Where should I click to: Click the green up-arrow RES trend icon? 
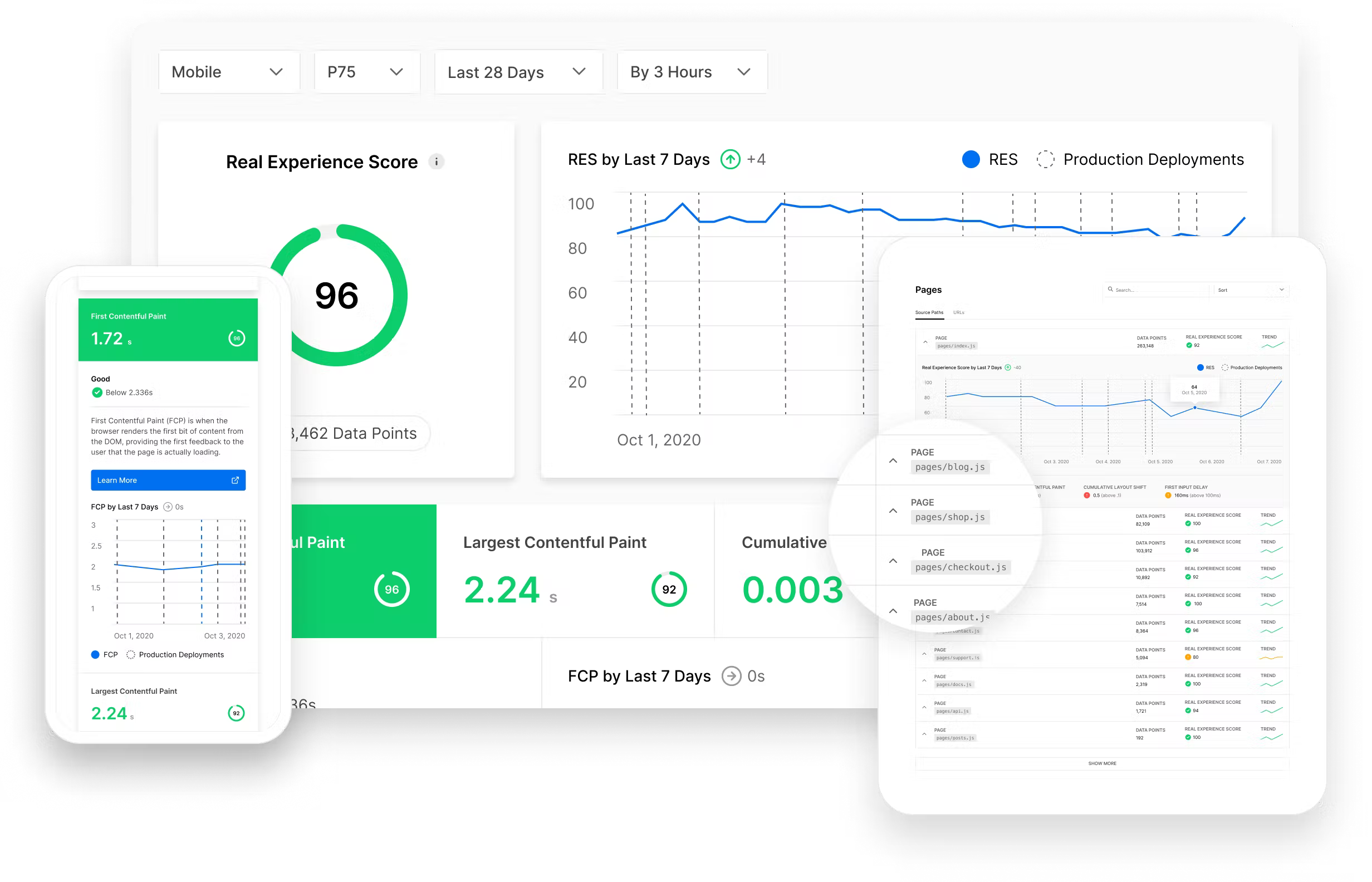(x=730, y=159)
